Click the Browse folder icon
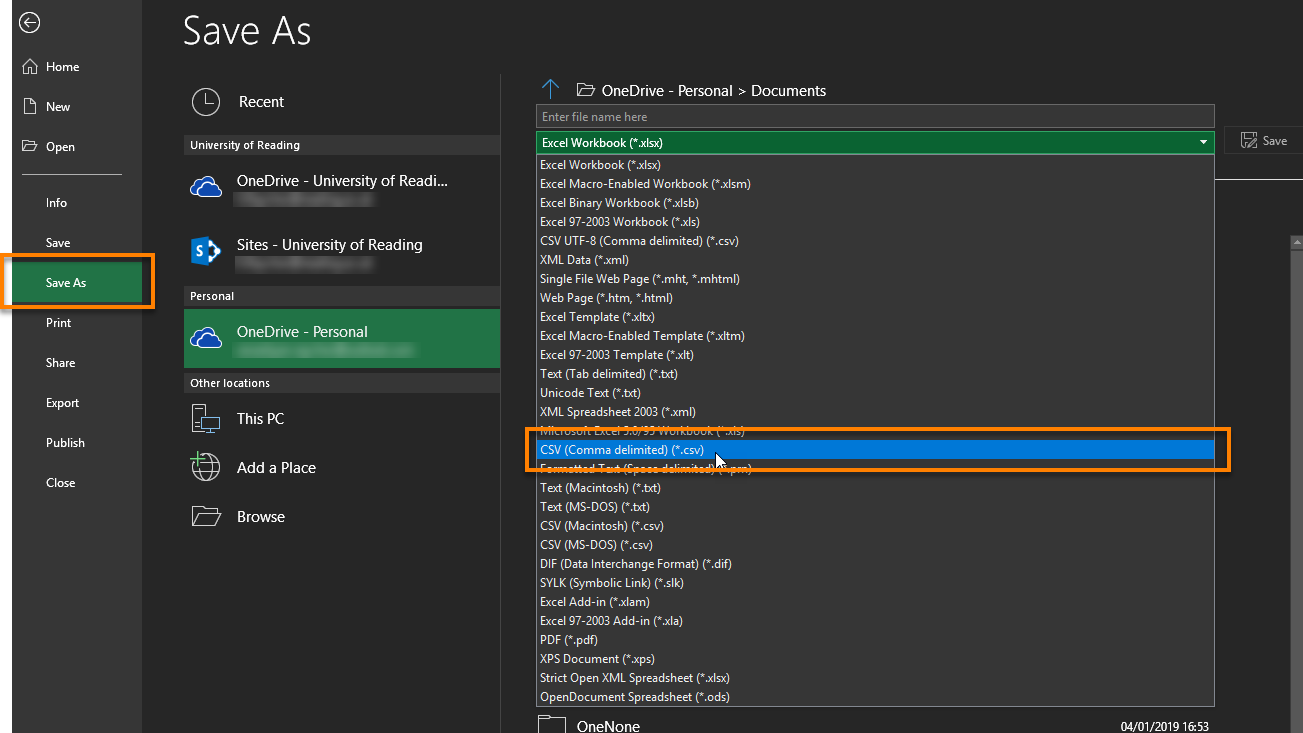Image resolution: width=1303 pixels, height=733 pixels. pos(206,517)
